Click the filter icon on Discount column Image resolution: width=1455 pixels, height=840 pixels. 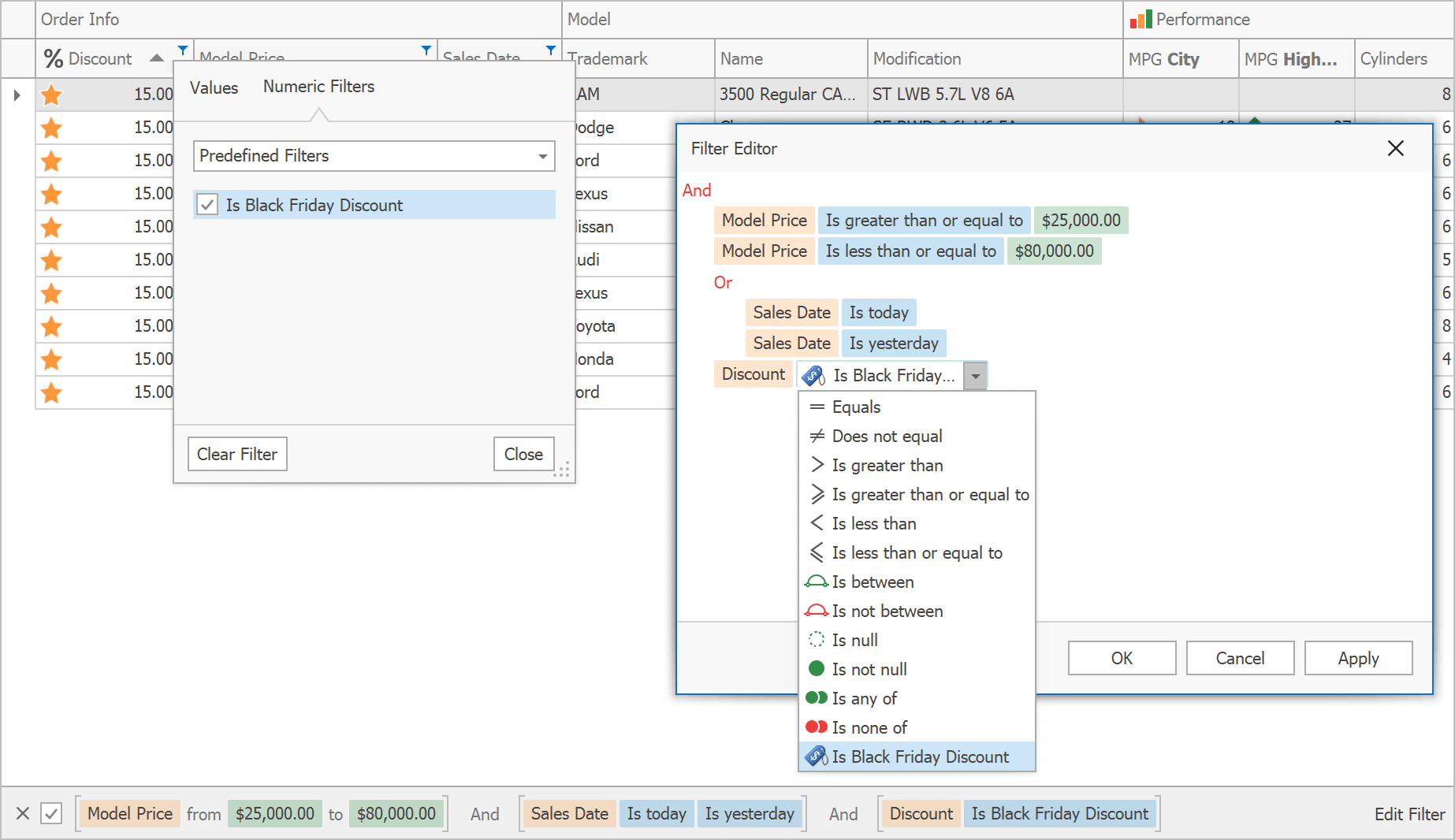(183, 50)
